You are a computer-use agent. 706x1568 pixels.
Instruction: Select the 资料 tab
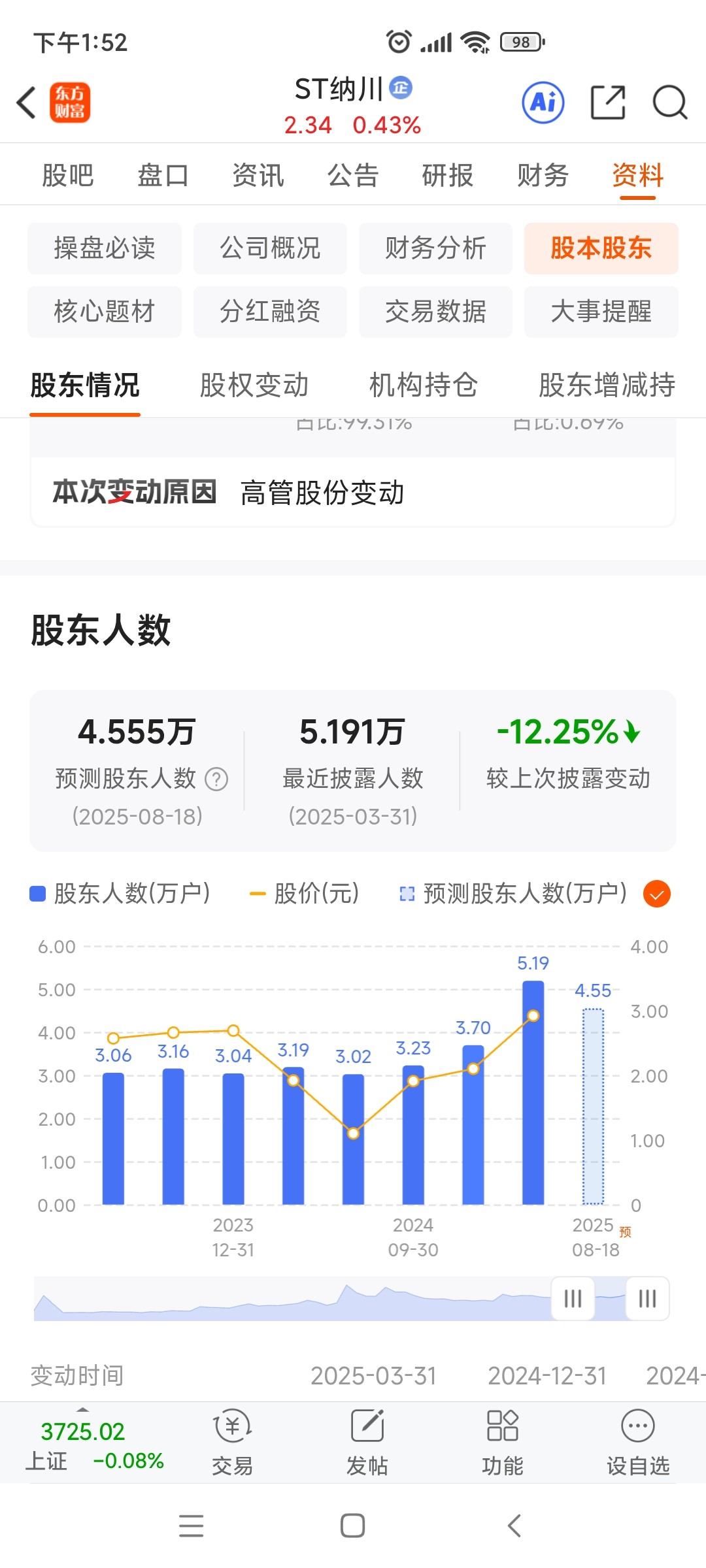pos(638,175)
